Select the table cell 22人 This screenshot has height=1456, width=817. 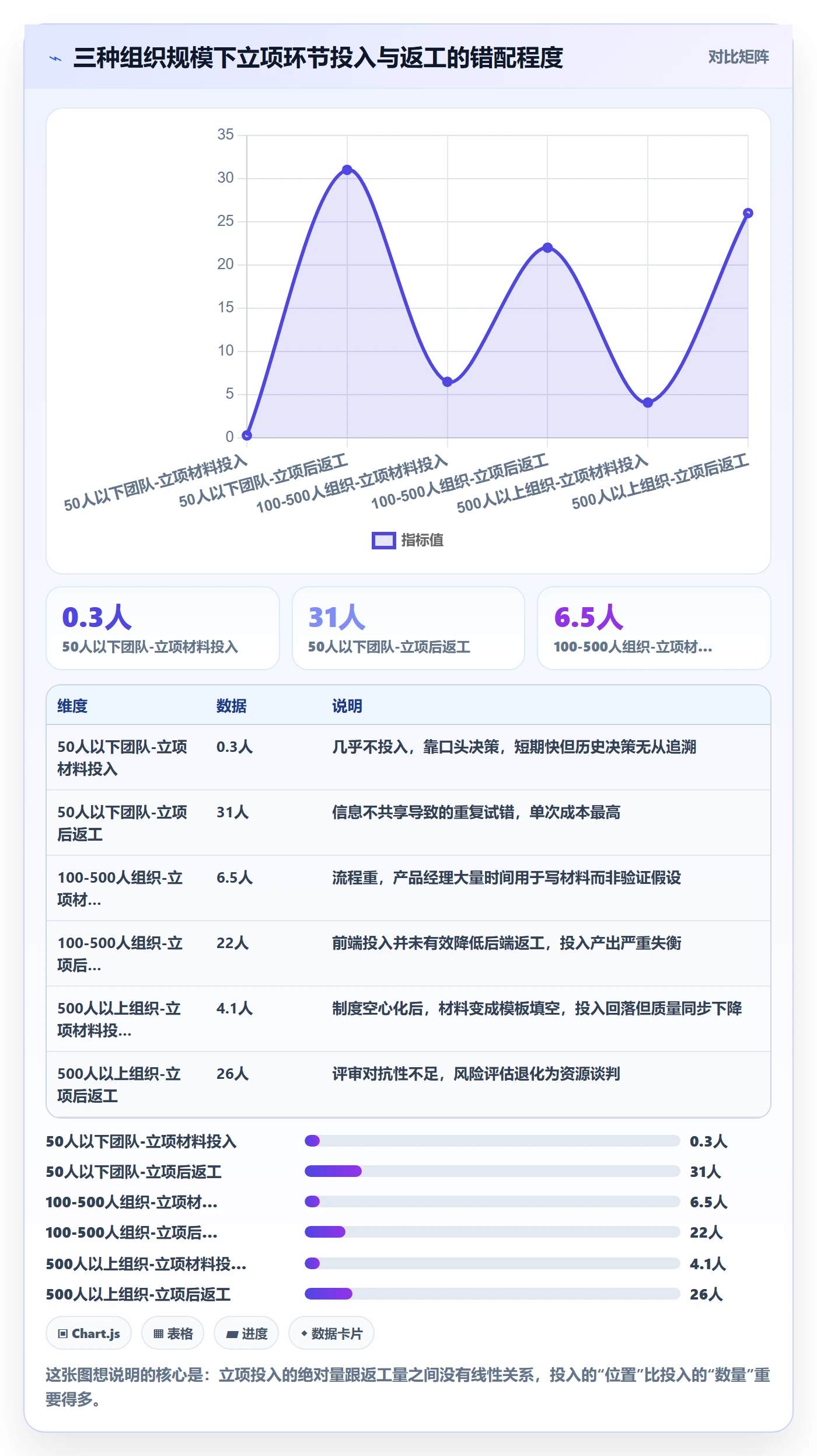[233, 943]
